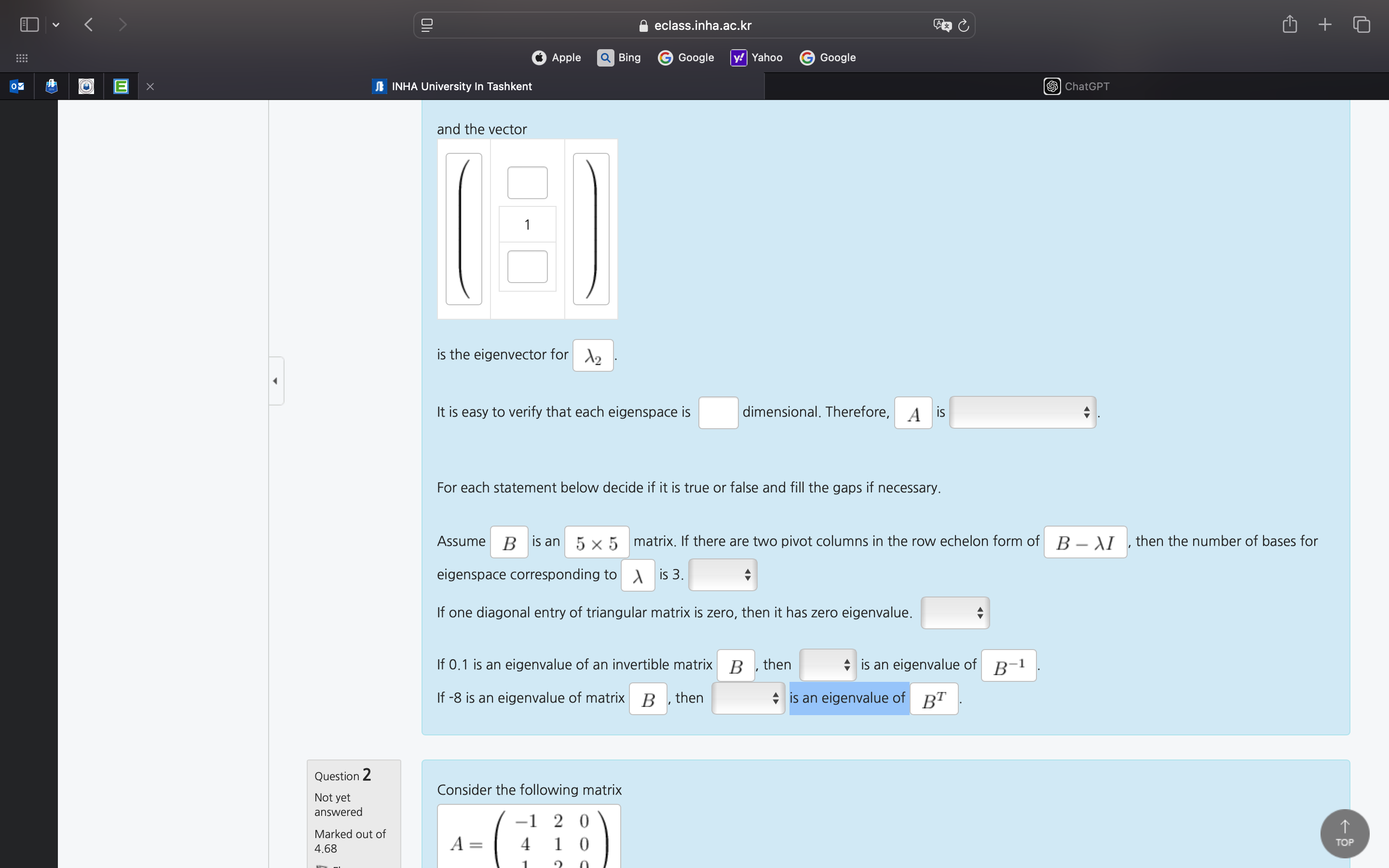Image resolution: width=1389 pixels, height=868 pixels.
Task: Open the true/false dropdown after 'is 3.'
Action: point(722,575)
